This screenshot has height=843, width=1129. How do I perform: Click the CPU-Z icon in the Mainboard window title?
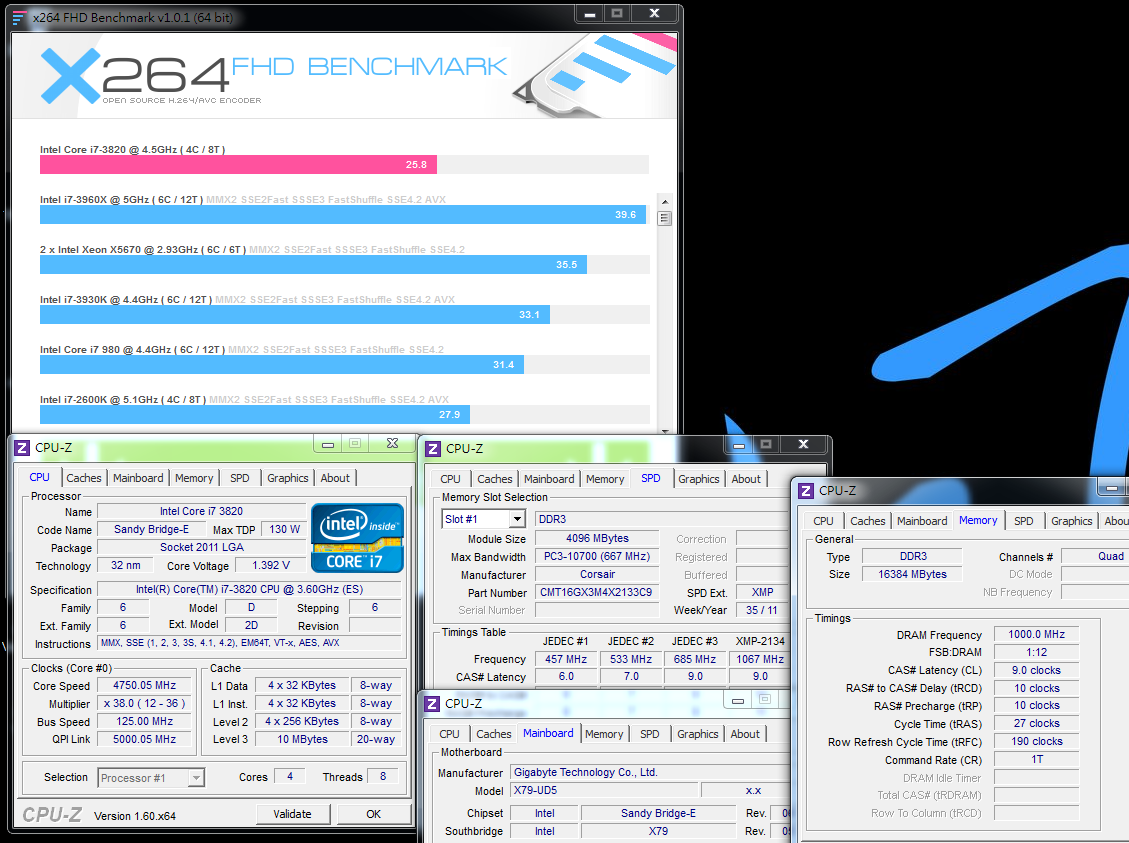[x=432, y=704]
